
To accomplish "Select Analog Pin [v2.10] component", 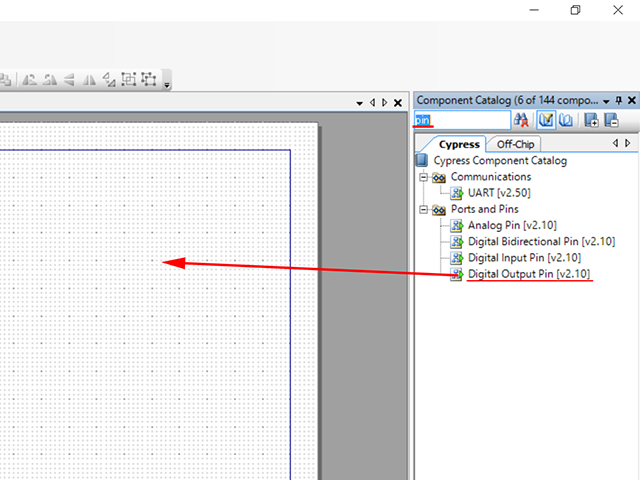I will [512, 225].
